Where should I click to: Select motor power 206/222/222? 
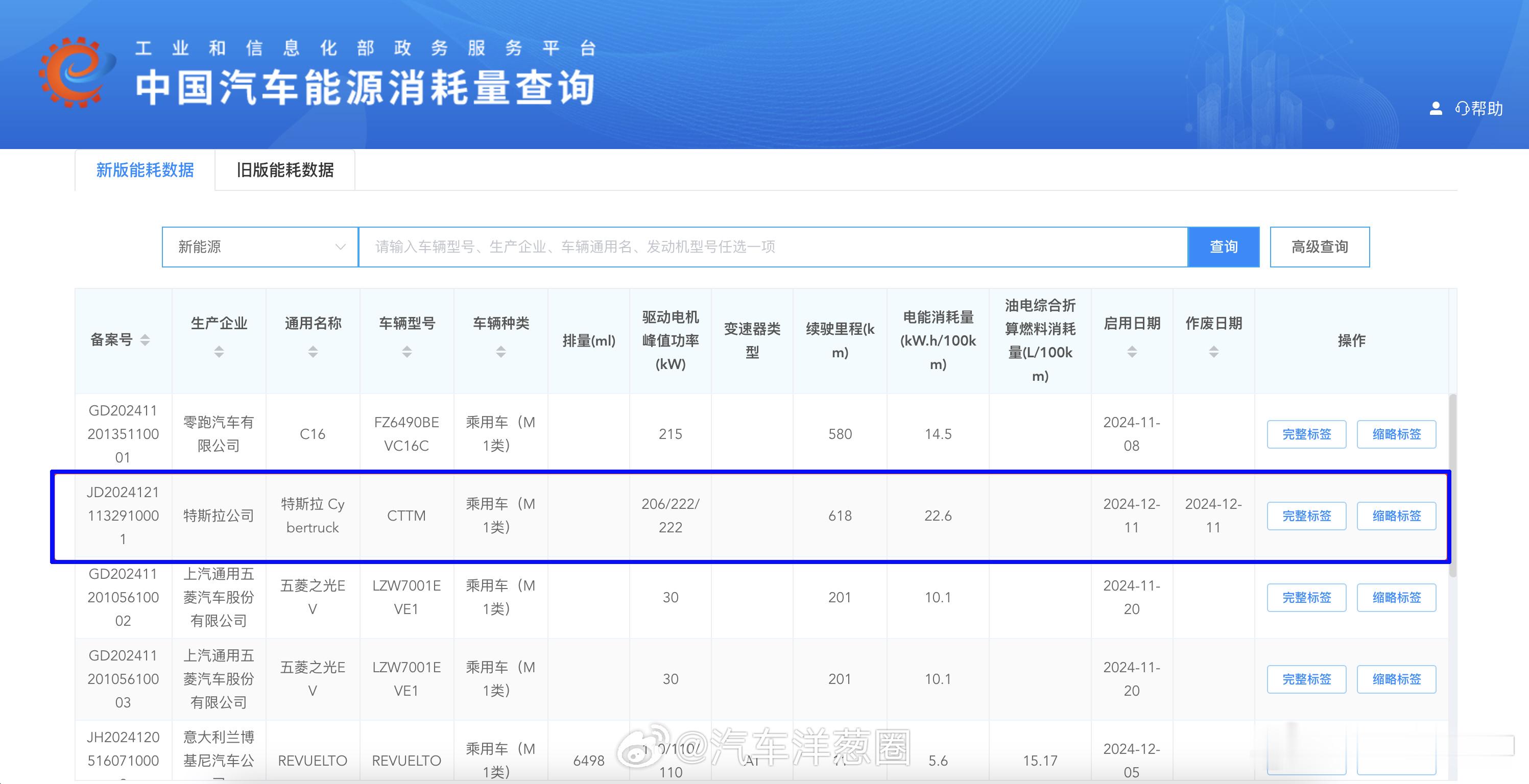(670, 516)
